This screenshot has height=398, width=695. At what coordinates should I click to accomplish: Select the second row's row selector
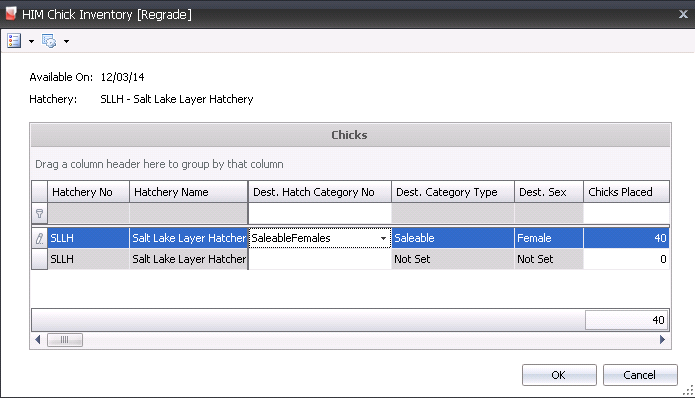pos(39,259)
